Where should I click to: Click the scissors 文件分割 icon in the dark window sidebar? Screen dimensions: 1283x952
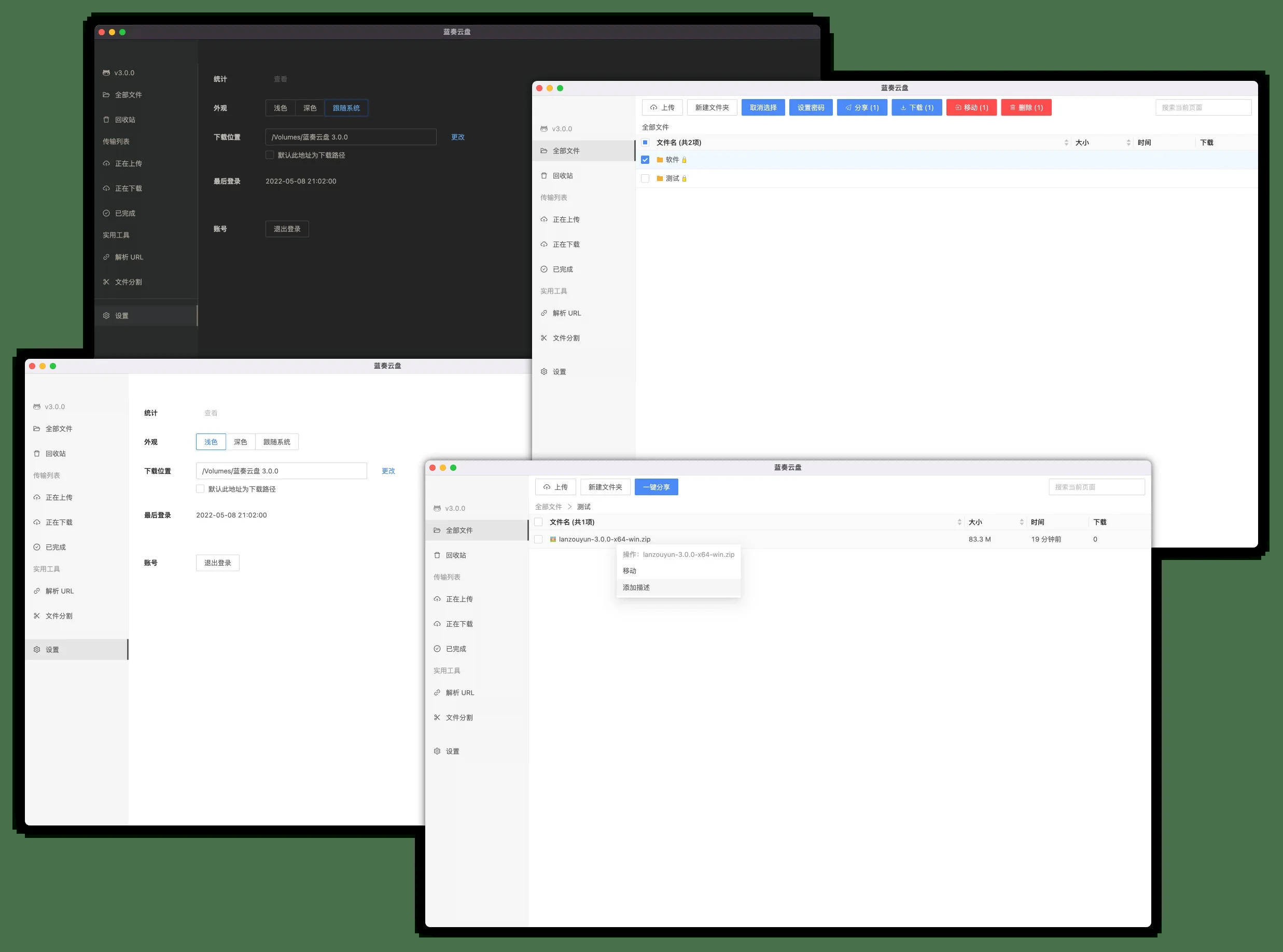pos(106,282)
